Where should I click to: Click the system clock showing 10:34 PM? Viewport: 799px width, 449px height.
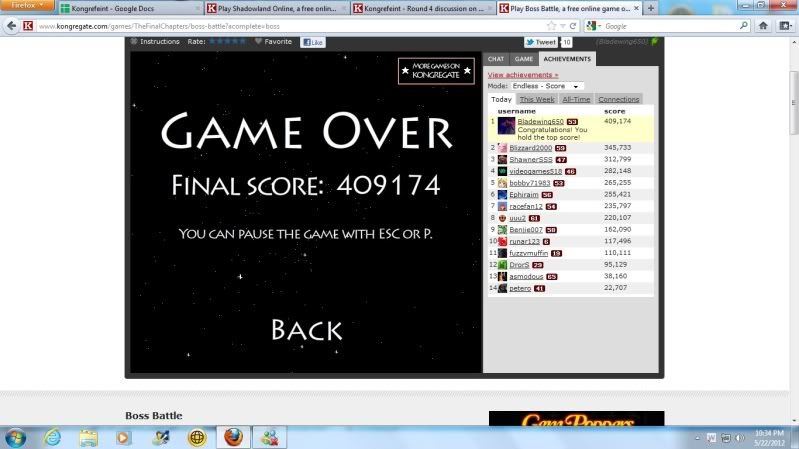pyautogui.click(x=769, y=438)
